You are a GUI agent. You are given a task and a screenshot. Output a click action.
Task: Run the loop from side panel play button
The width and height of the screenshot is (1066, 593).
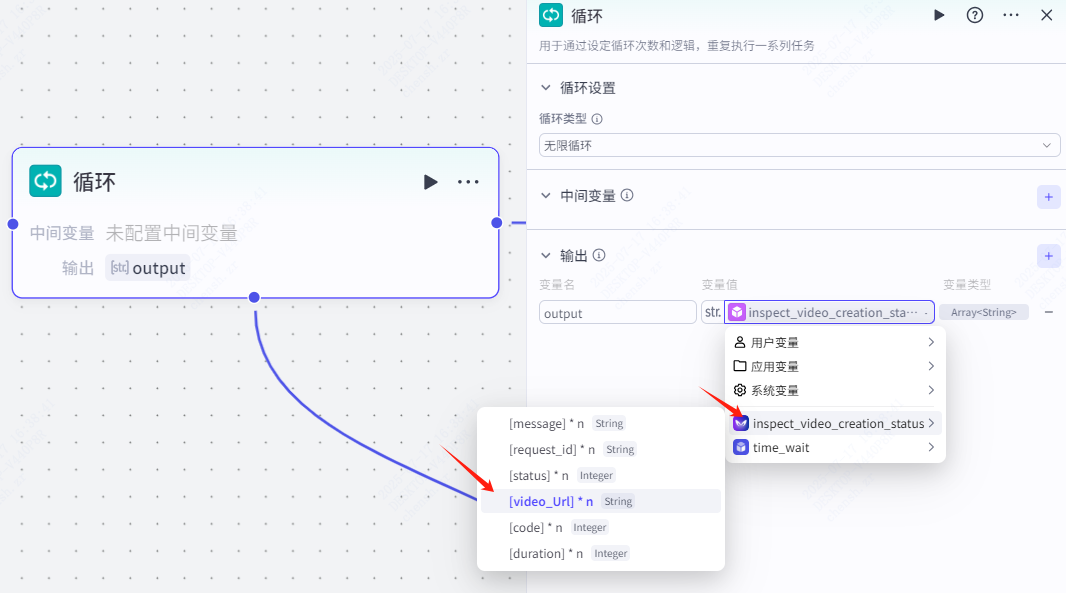click(939, 15)
